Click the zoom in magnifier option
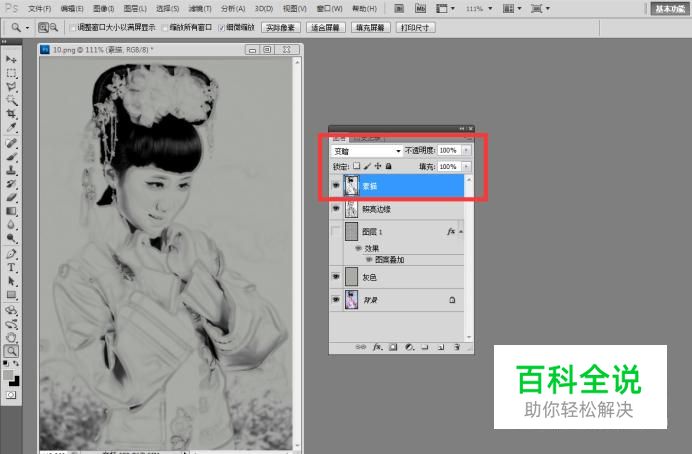This screenshot has height=454, width=692. 43,27
